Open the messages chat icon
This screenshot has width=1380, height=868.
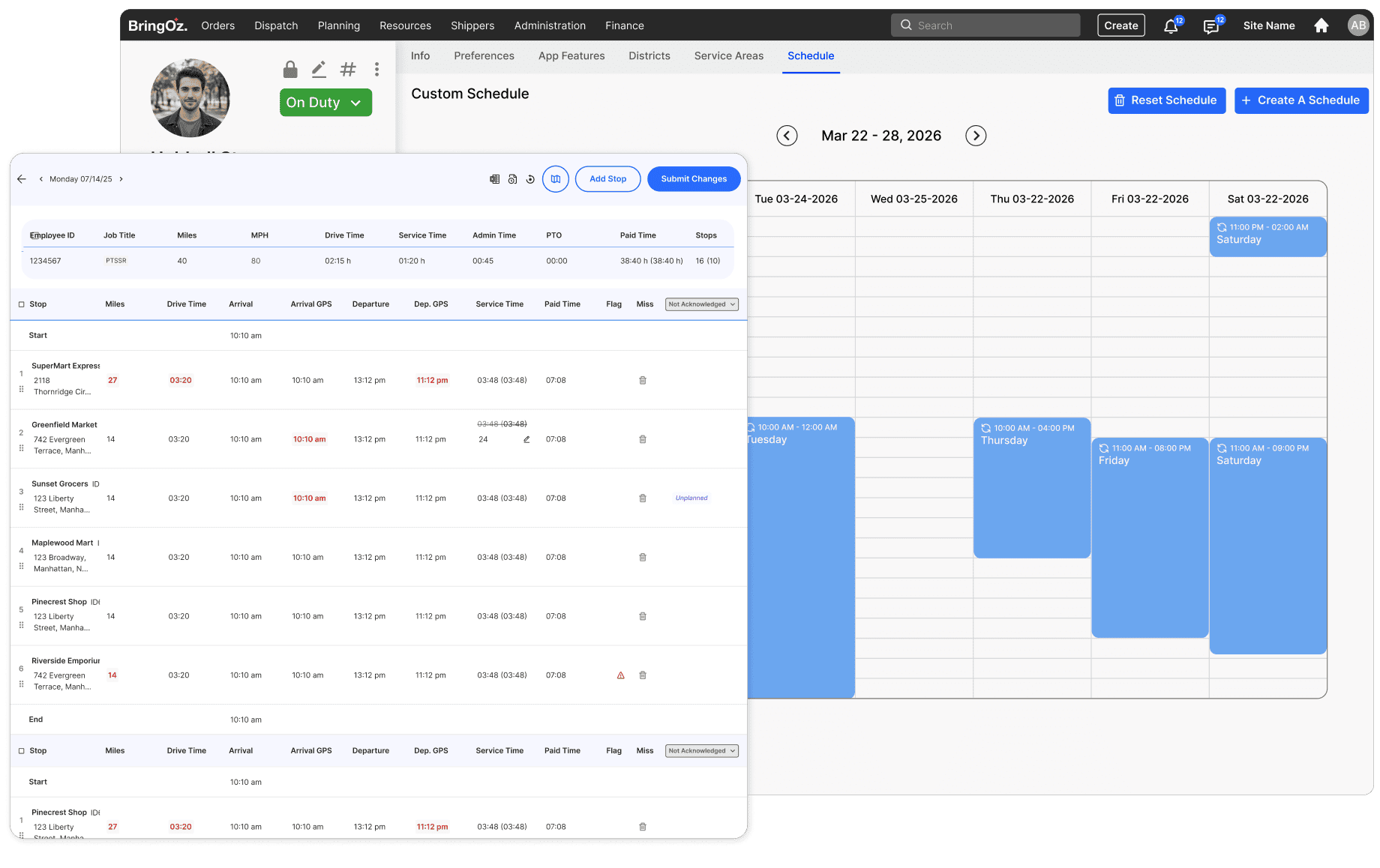[x=1210, y=26]
